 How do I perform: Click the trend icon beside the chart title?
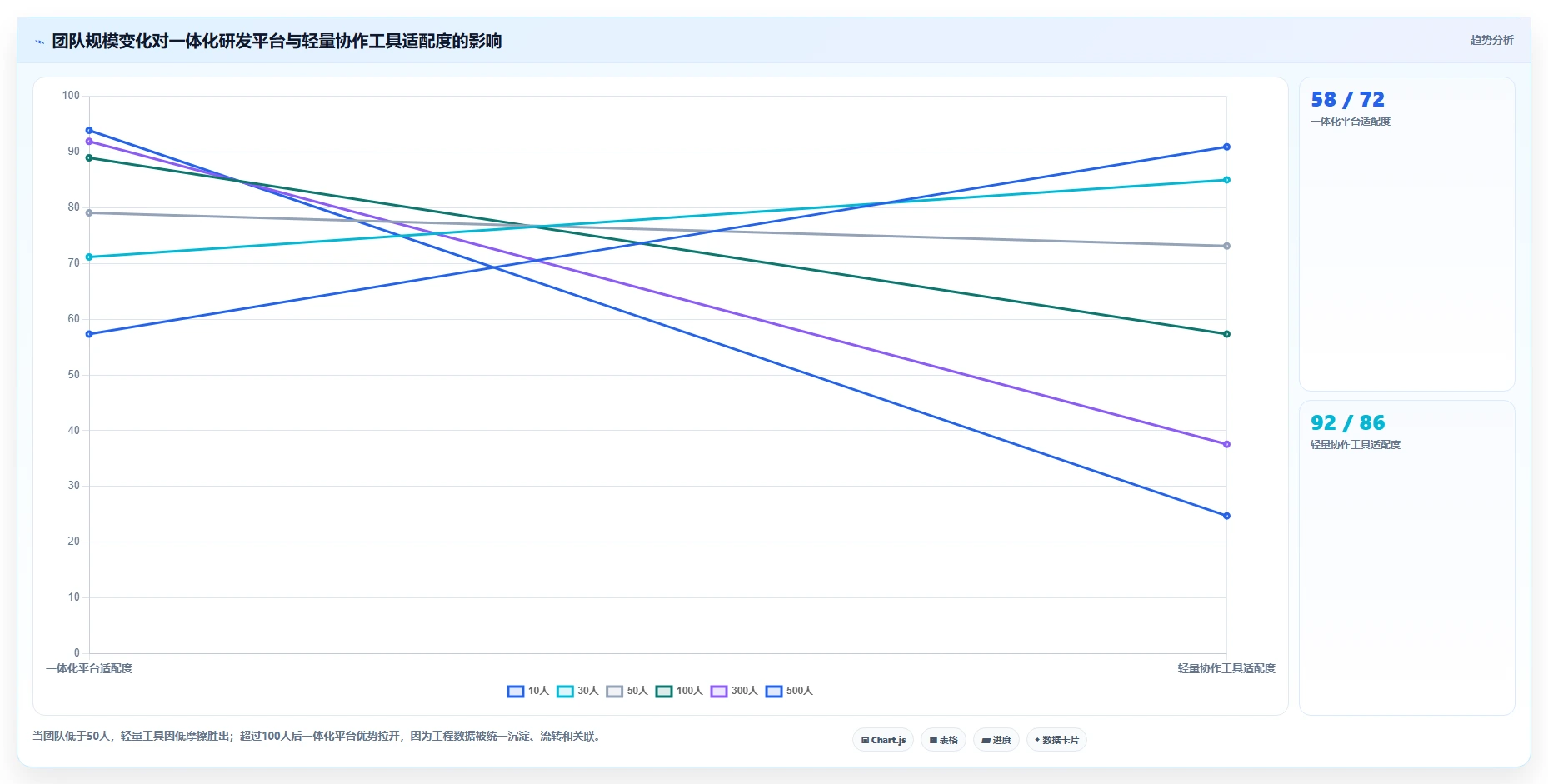coord(39,42)
